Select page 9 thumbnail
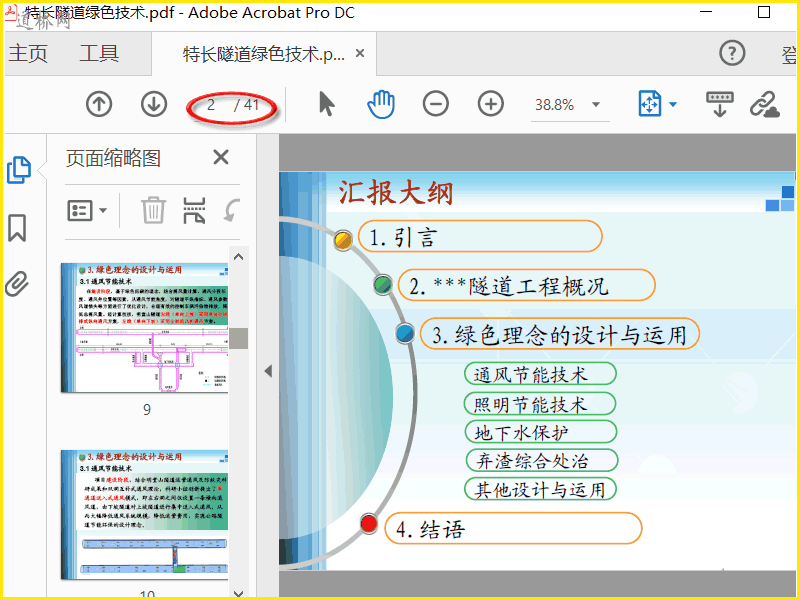Image resolution: width=800 pixels, height=600 pixels. tap(144, 328)
